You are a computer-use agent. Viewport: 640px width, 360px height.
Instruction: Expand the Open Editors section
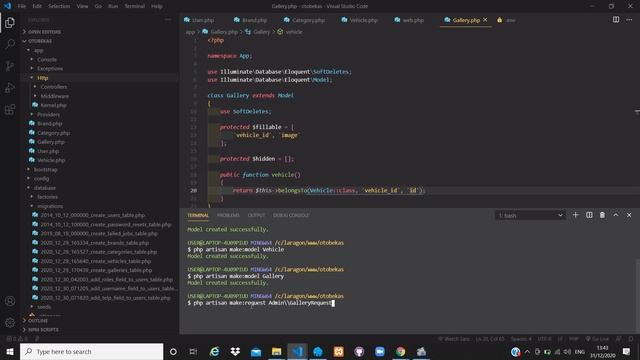click(44, 32)
